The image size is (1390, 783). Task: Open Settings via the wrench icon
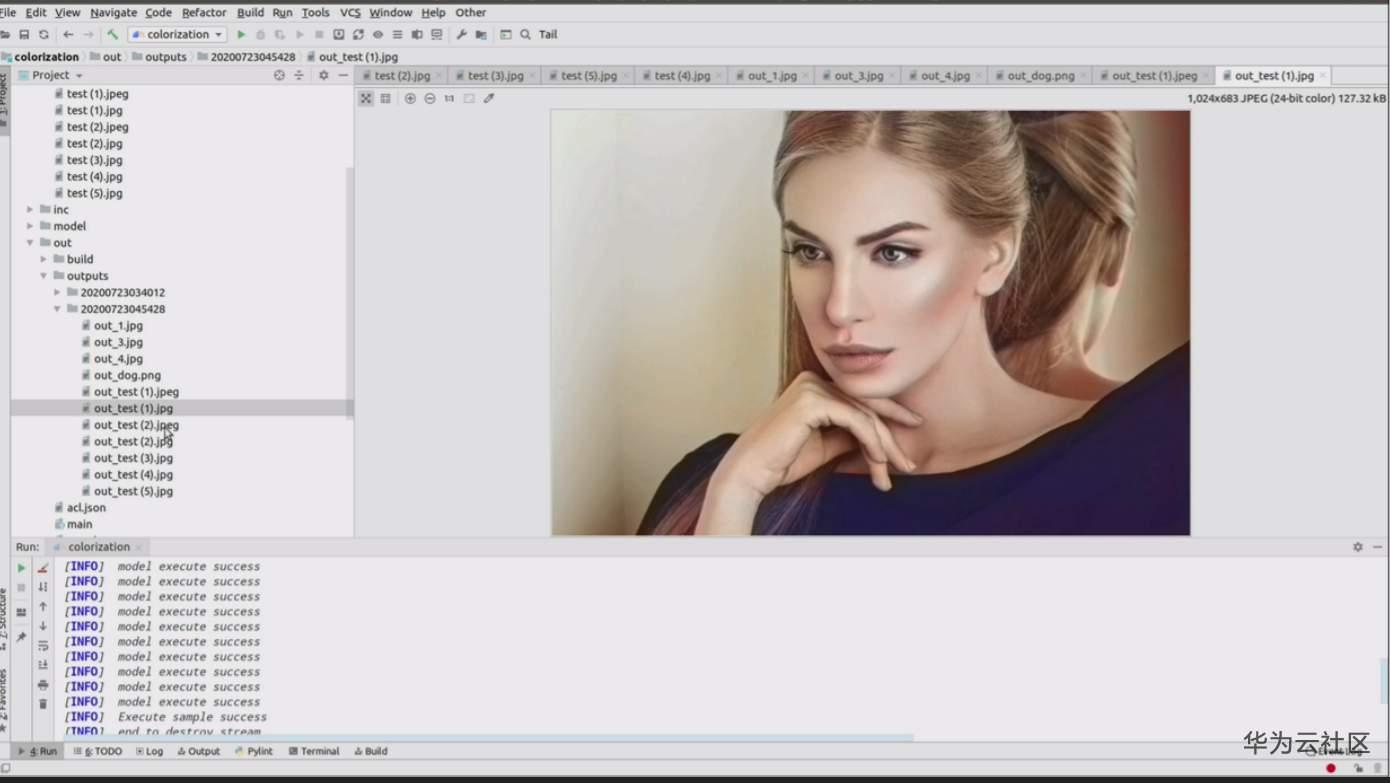[462, 34]
